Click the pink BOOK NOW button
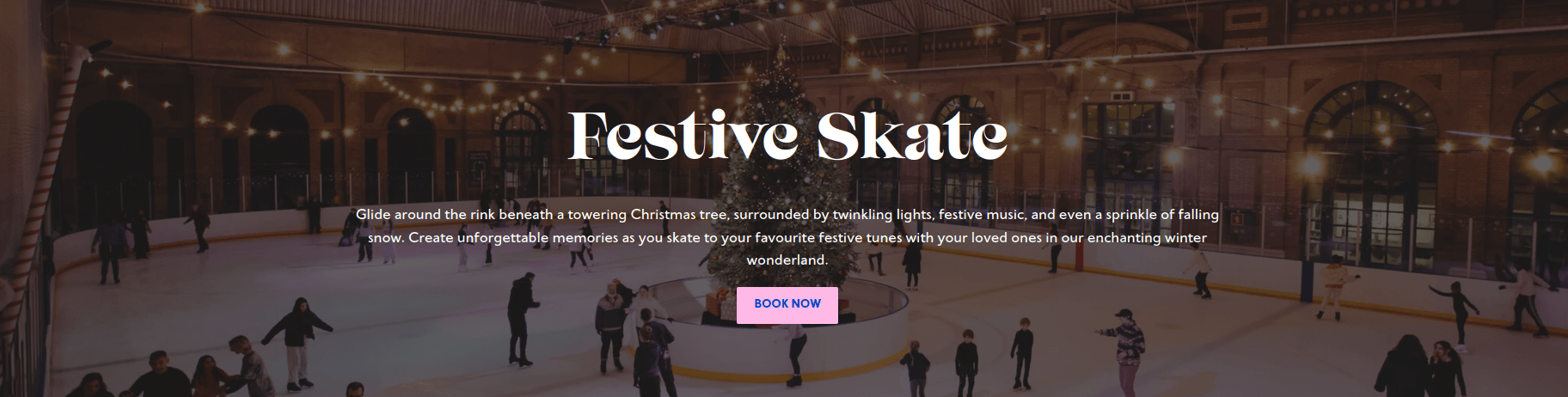This screenshot has width=1568, height=397. (787, 304)
